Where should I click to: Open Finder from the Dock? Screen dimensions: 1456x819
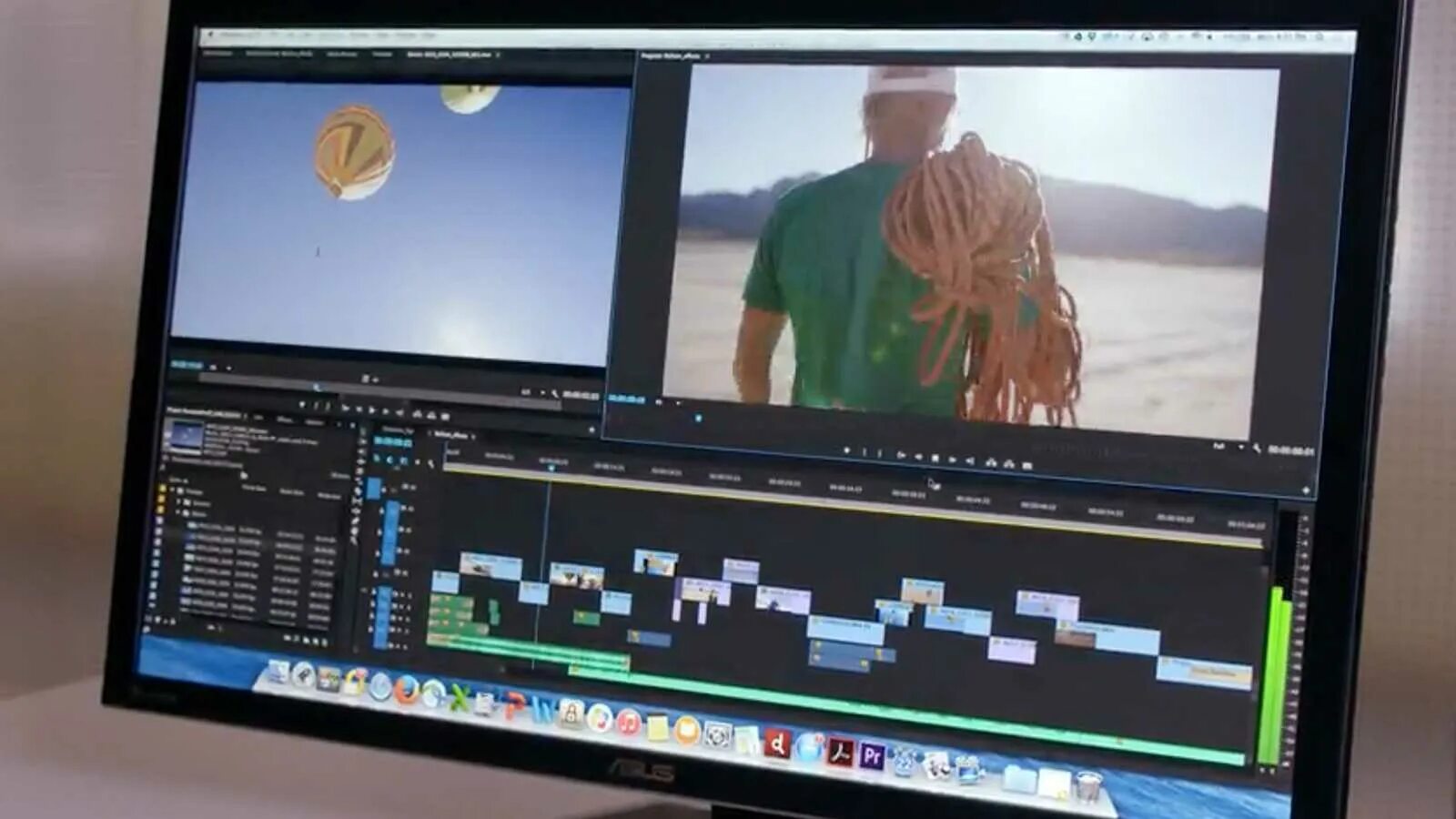279,672
